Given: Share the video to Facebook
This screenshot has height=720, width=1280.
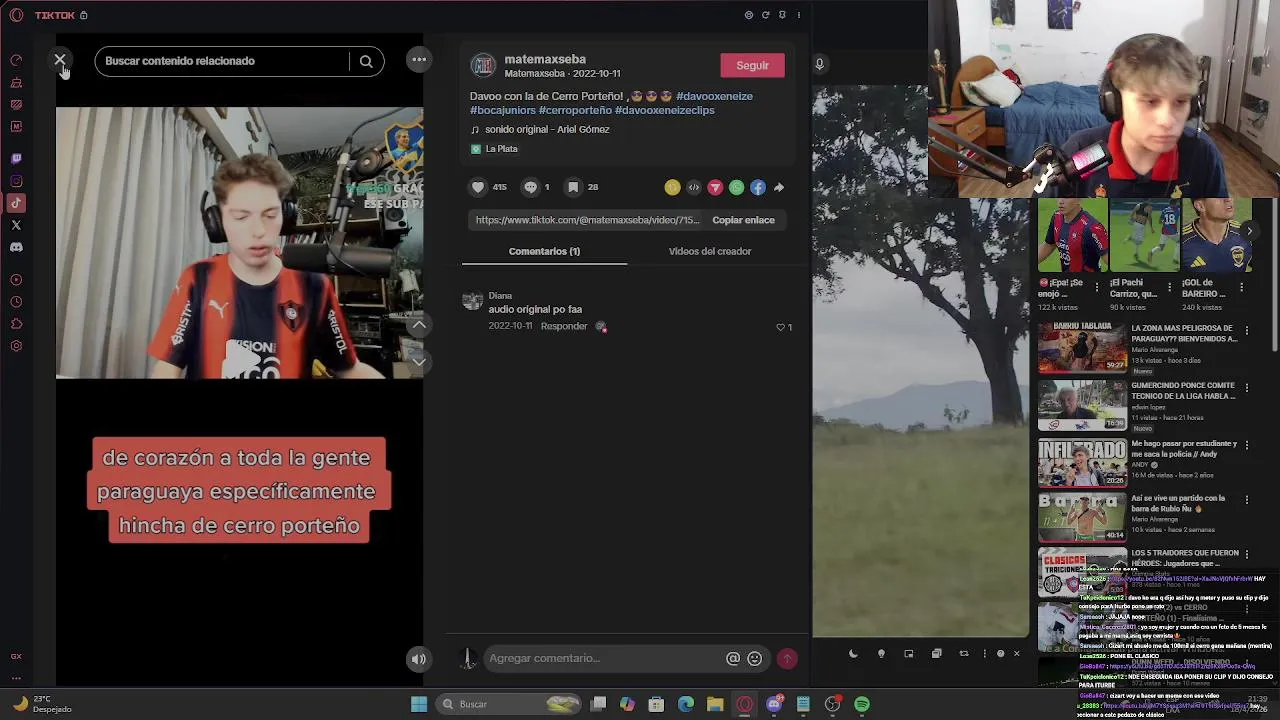Looking at the screenshot, I should [758, 187].
